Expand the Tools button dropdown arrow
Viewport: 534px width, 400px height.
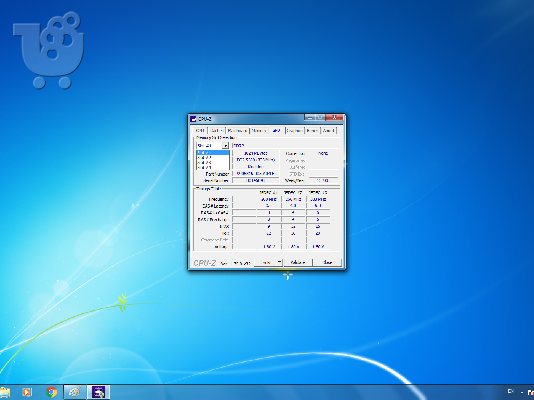[x=280, y=262]
